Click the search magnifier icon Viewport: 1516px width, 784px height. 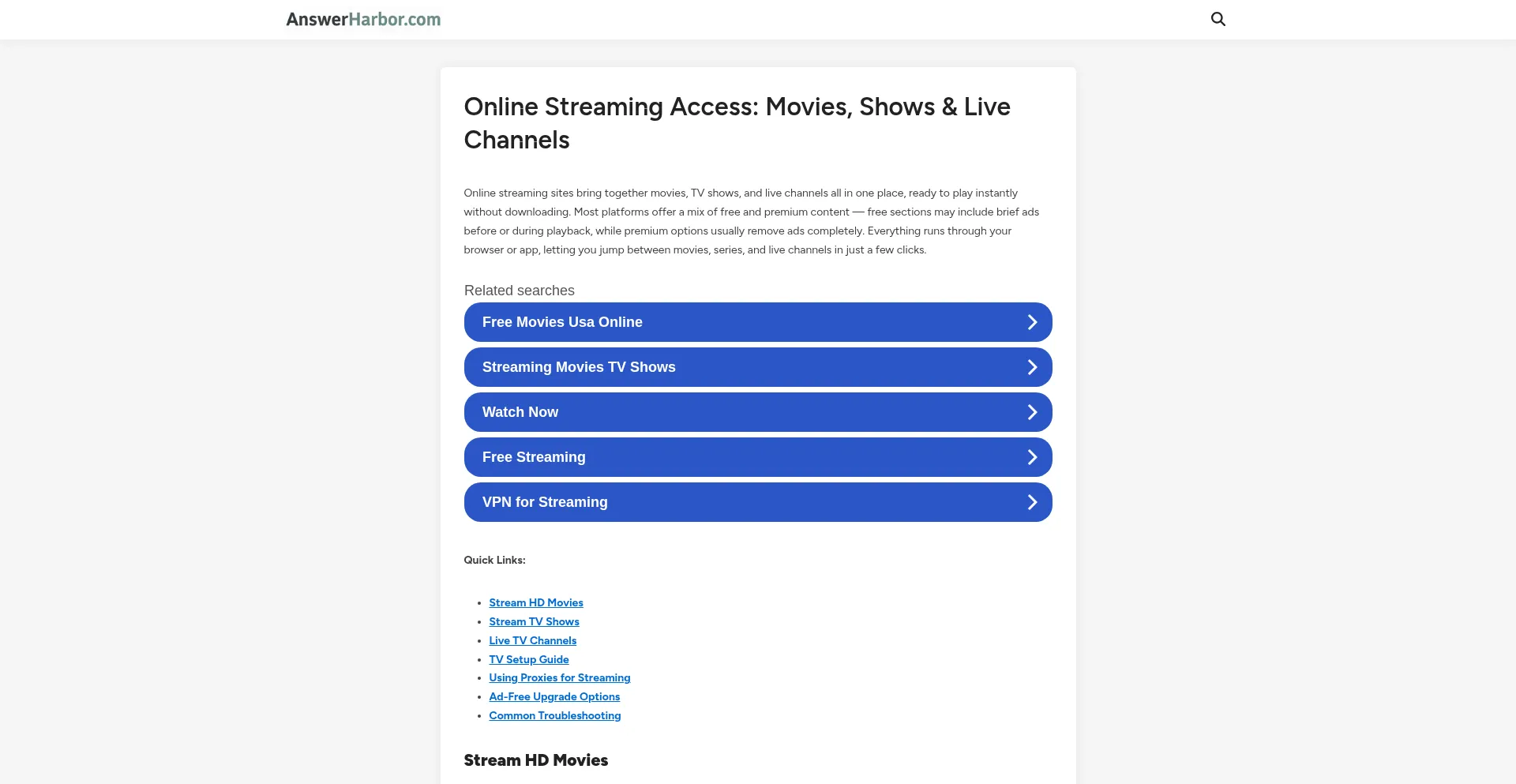(x=1218, y=19)
